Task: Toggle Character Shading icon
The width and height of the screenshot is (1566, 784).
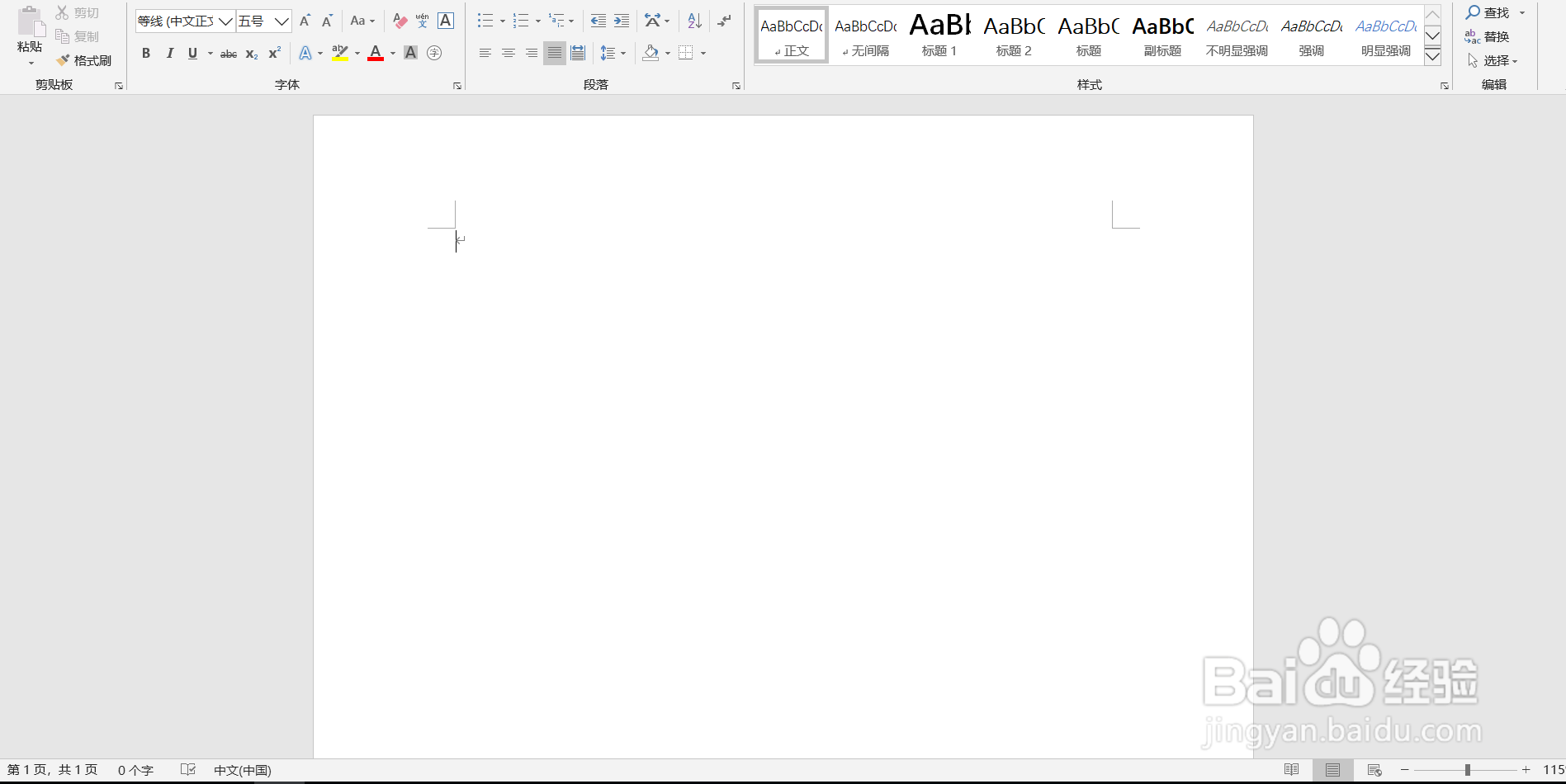Action: 410,54
